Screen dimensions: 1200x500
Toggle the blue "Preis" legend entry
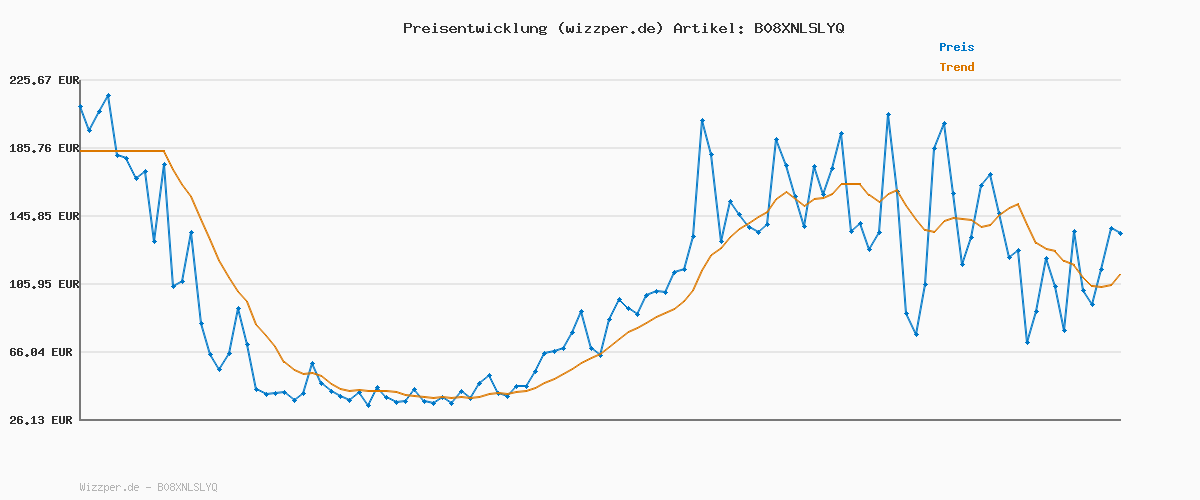956,47
